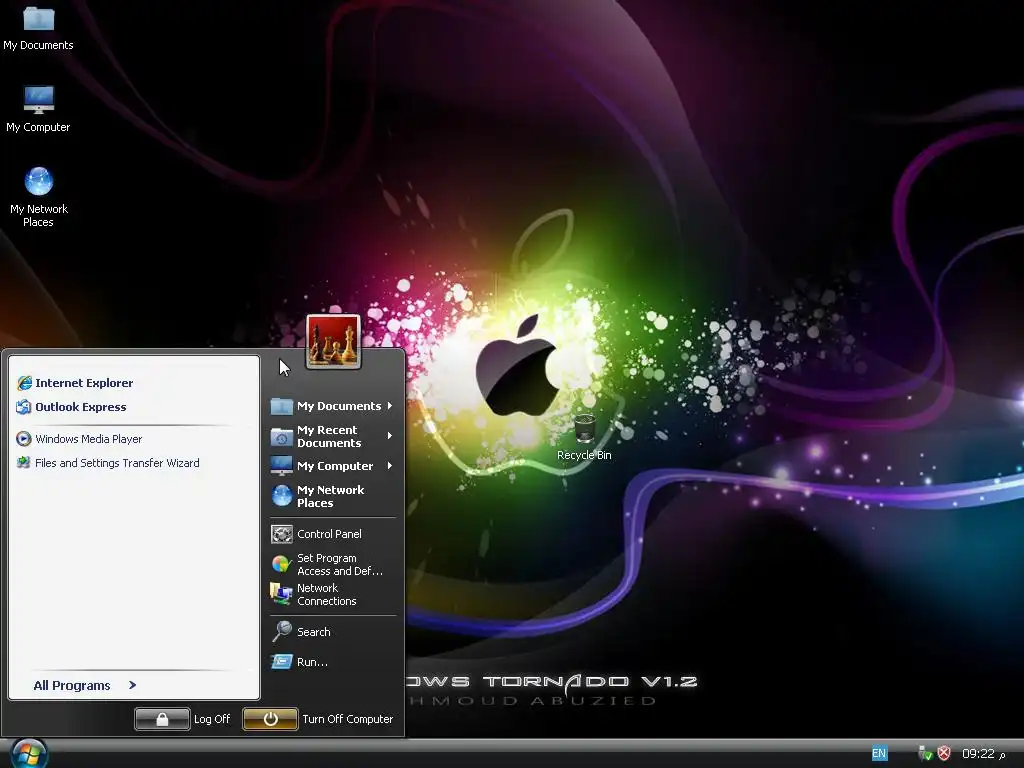Image resolution: width=1024 pixels, height=768 pixels.
Task: Open the Control Panel text entry
Action: point(329,534)
